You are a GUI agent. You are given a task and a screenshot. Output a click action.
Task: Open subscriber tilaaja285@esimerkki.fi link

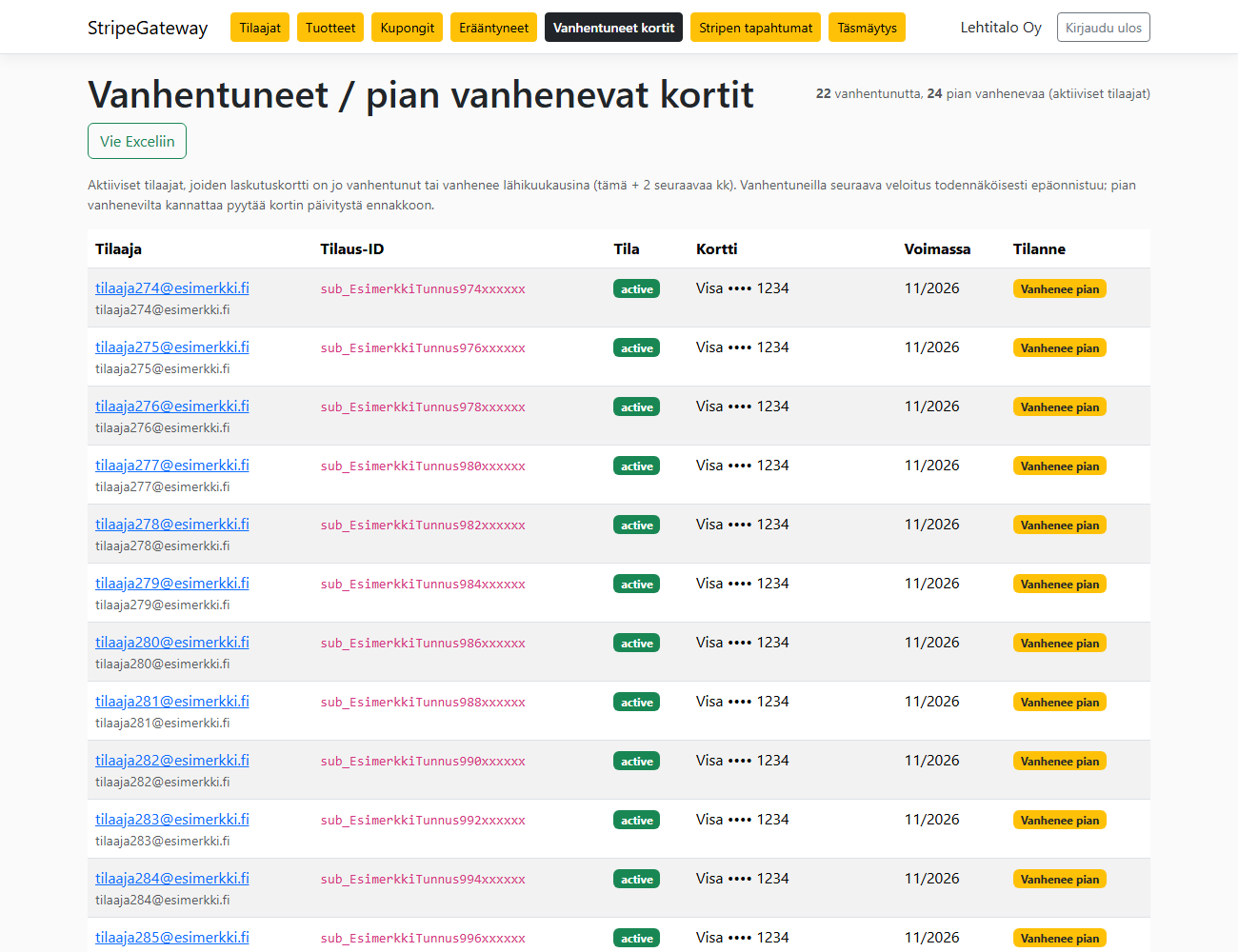tap(172, 938)
